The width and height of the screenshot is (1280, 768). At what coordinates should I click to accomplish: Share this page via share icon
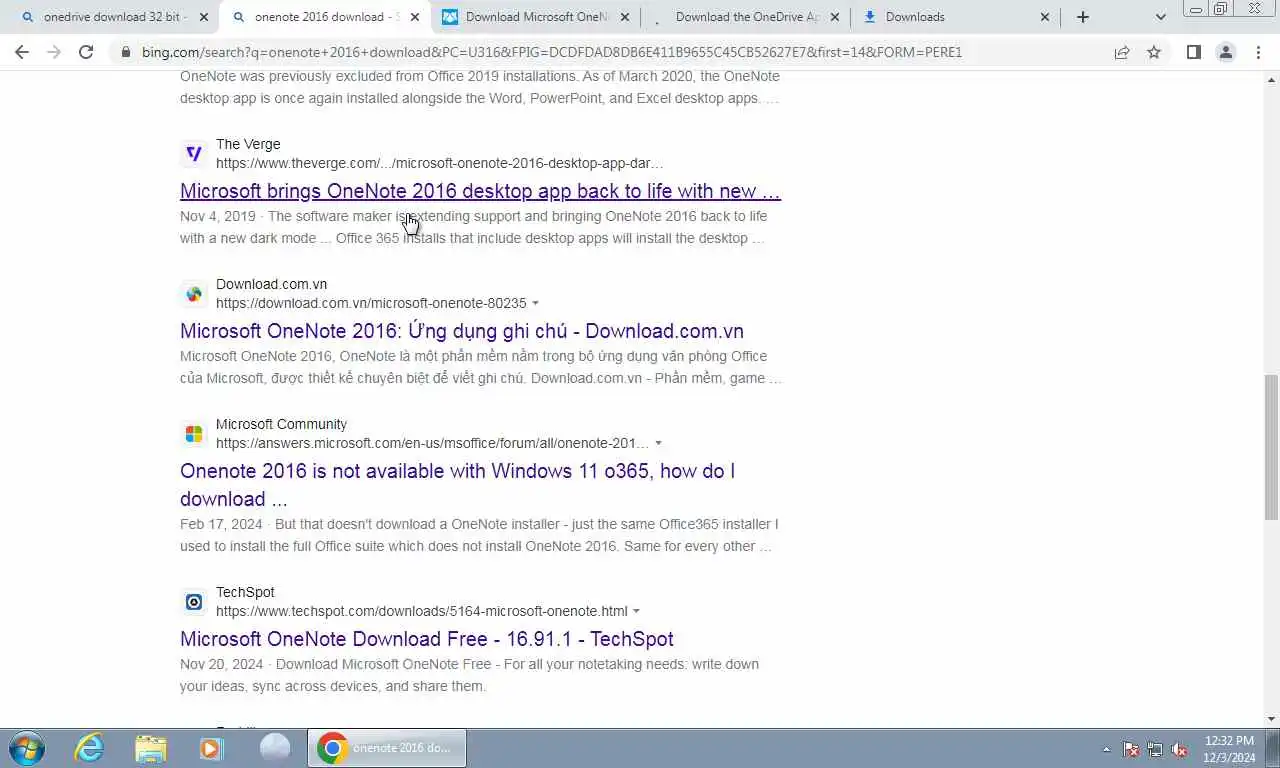tap(1122, 52)
